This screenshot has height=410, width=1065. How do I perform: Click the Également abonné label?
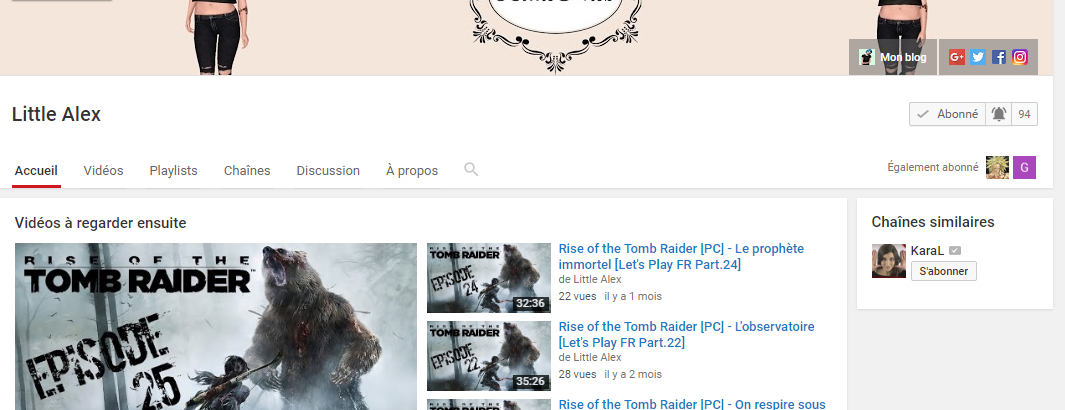pyautogui.click(x=933, y=167)
